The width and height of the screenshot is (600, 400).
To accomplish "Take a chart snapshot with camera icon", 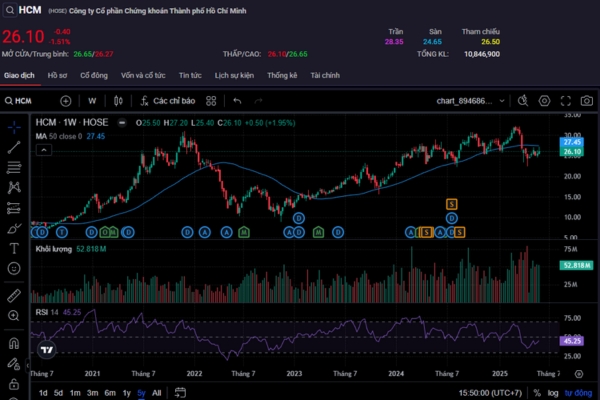I will (x=587, y=101).
